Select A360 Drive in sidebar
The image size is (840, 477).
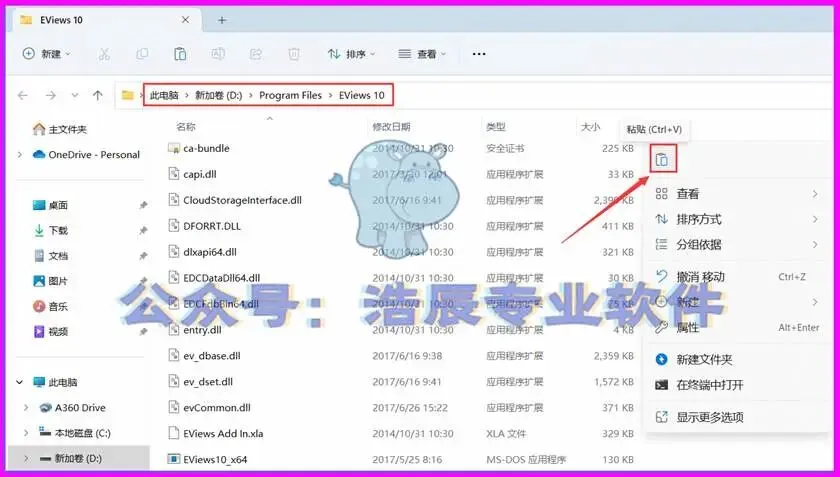click(x=72, y=408)
